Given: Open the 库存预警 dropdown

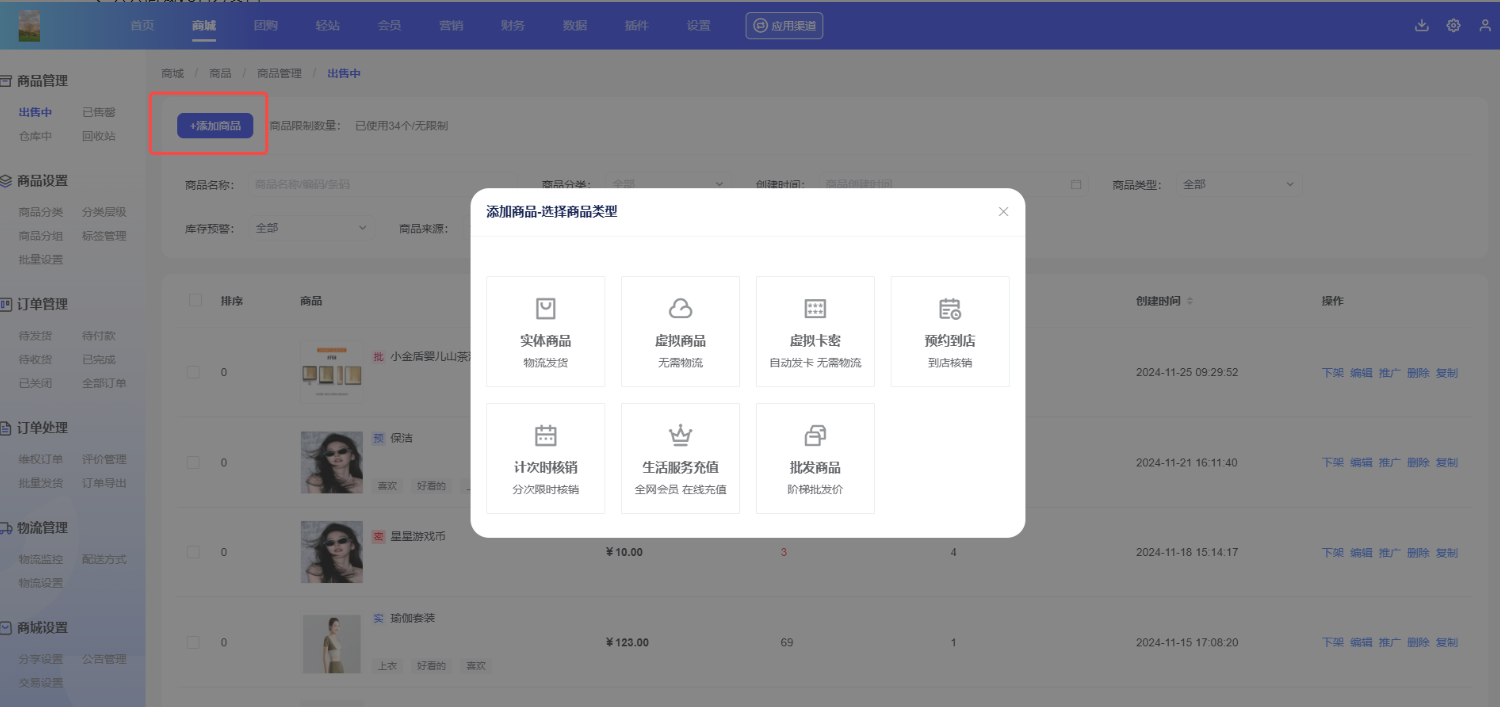Looking at the screenshot, I should tap(311, 228).
